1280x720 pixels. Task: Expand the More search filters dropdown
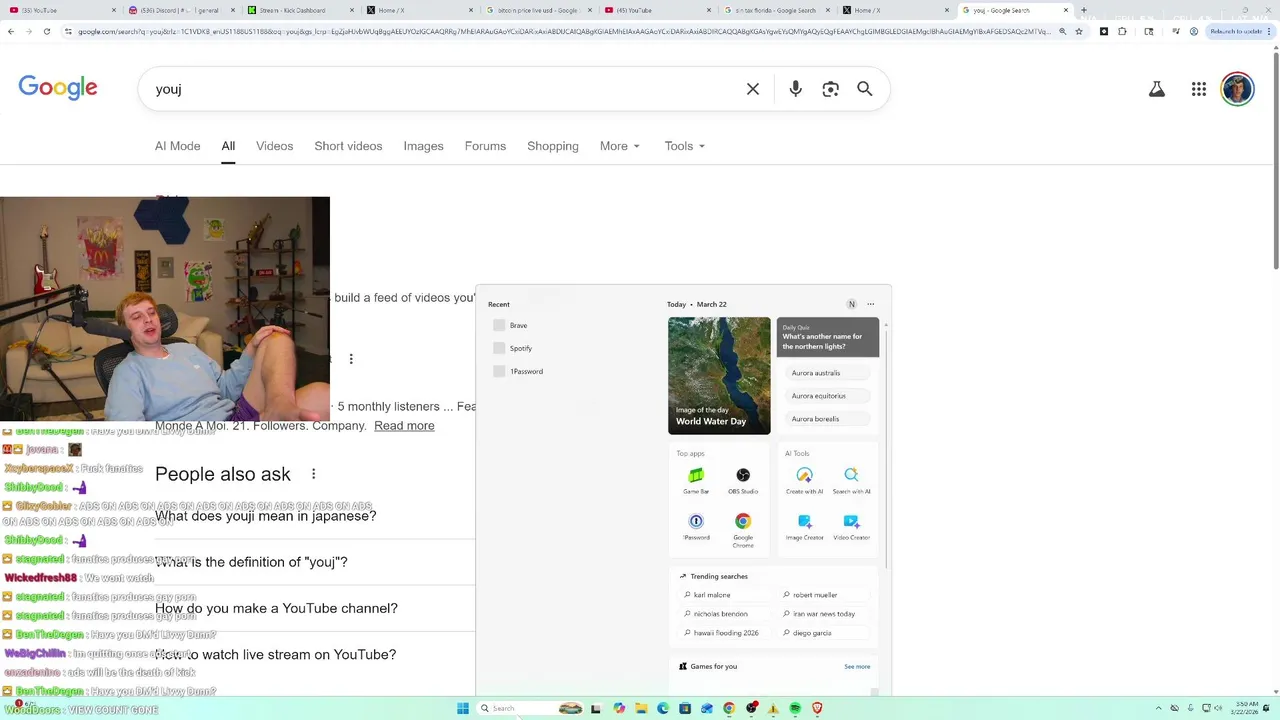coord(620,146)
